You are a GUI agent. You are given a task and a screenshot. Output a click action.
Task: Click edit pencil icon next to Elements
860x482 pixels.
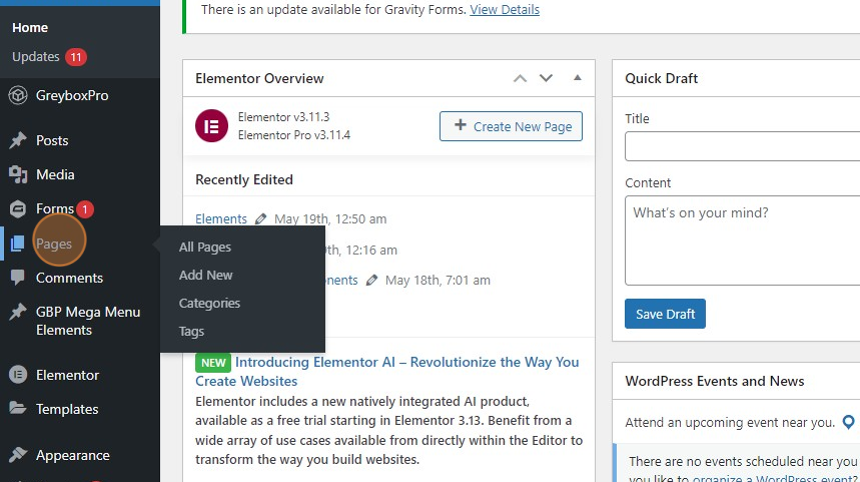(x=261, y=219)
